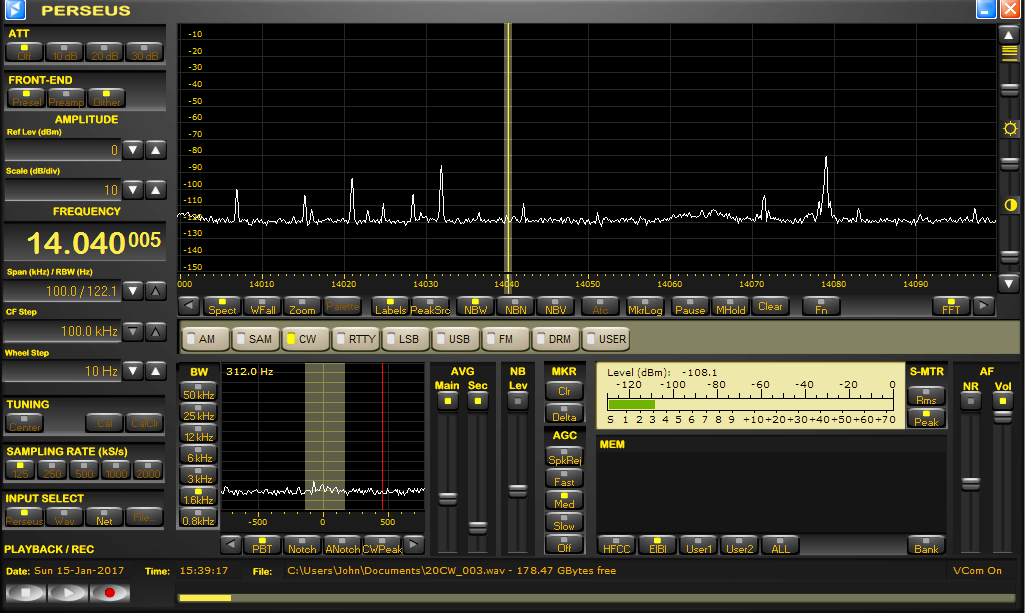Select Wav as input source
The height and width of the screenshot is (613, 1025).
coord(64,517)
